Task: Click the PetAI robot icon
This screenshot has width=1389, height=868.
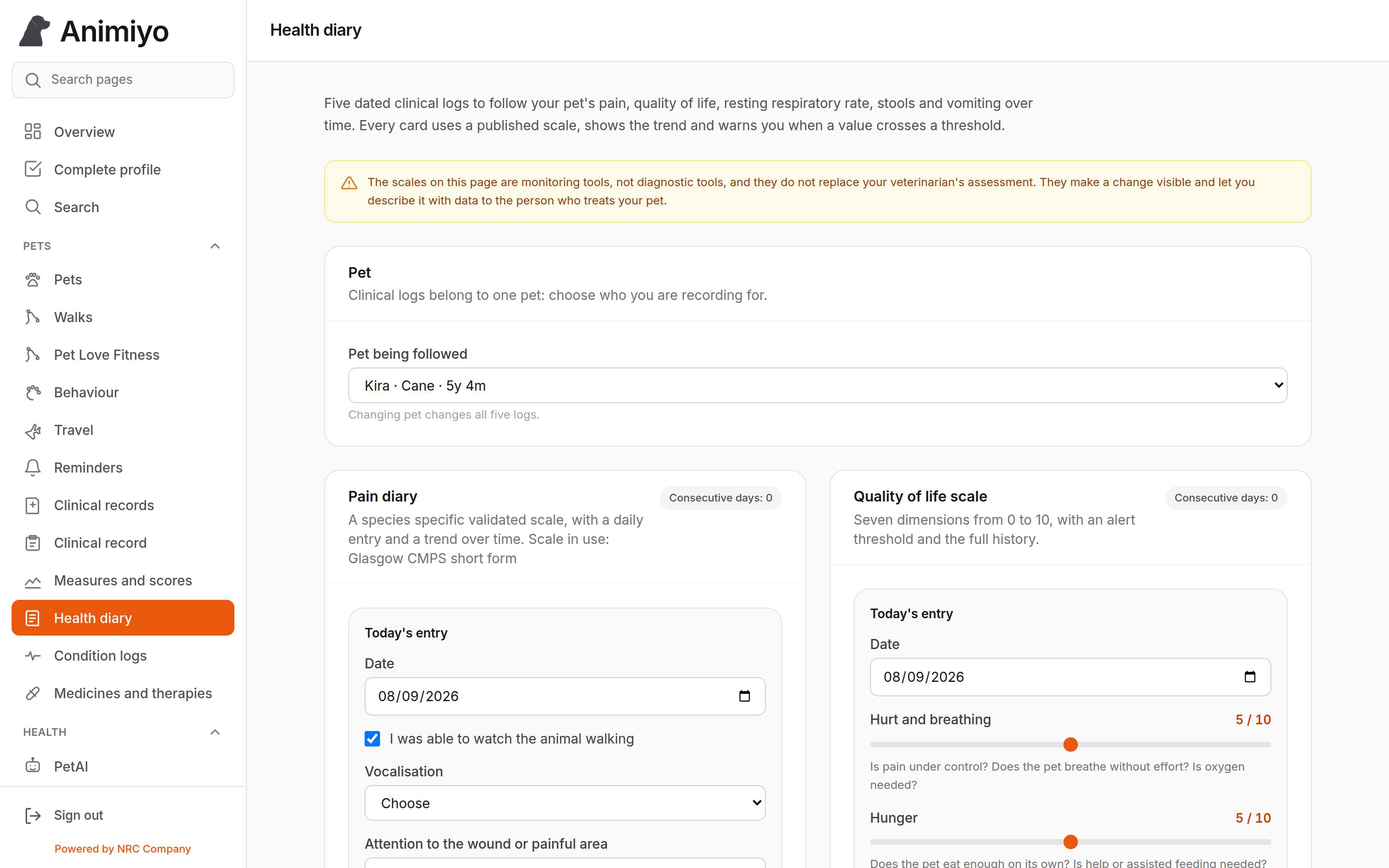Action: pyautogui.click(x=33, y=766)
